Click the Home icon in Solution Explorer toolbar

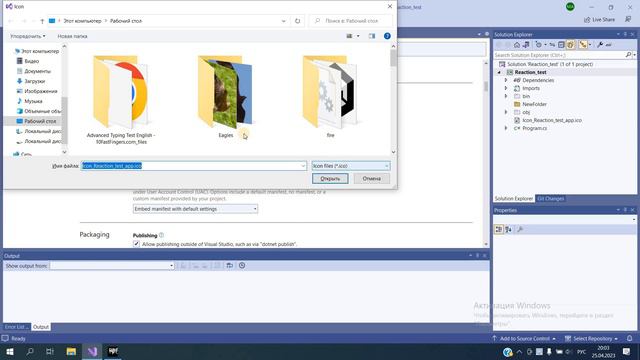(x=517, y=45)
